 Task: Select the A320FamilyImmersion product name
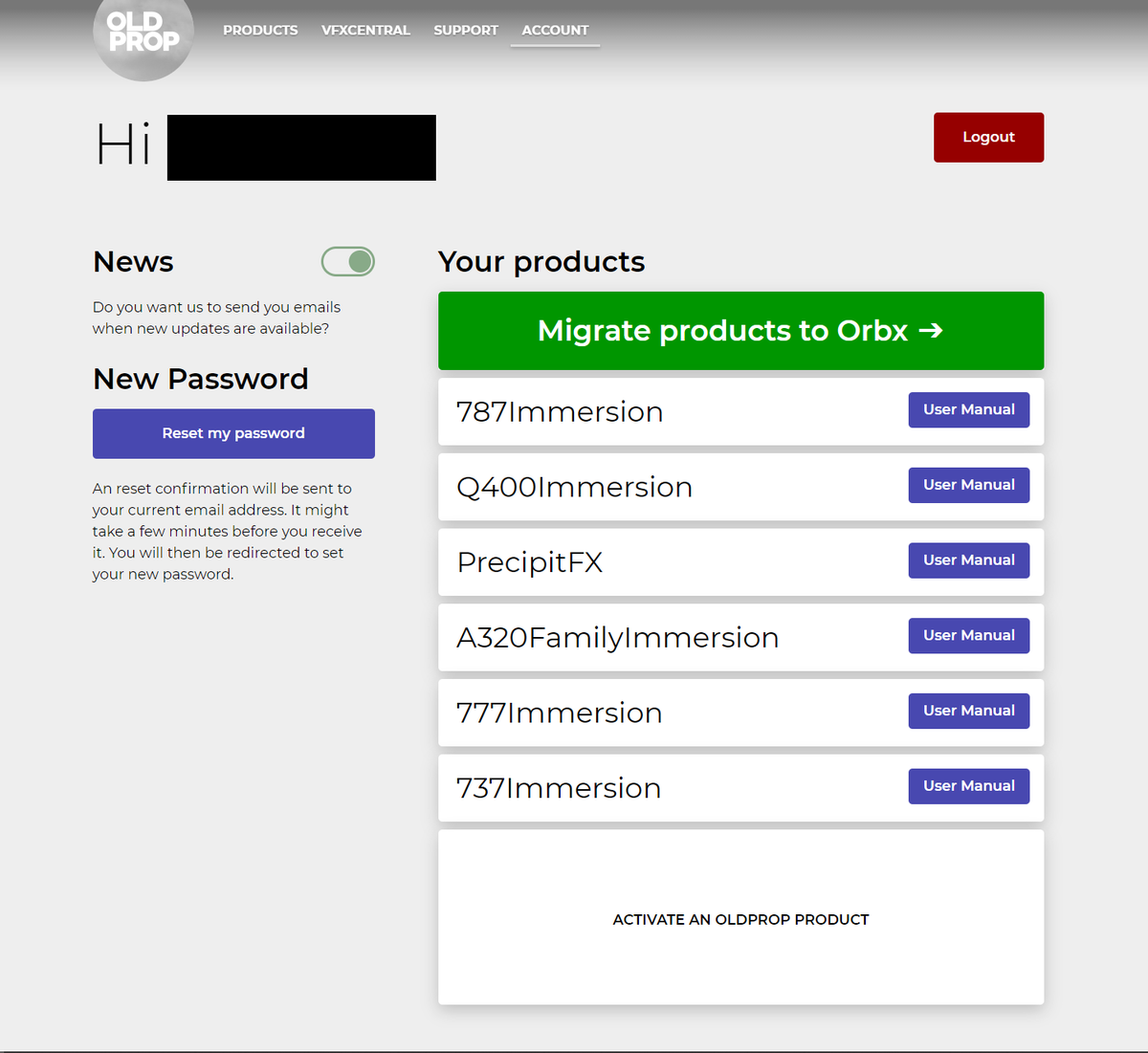pos(618,638)
